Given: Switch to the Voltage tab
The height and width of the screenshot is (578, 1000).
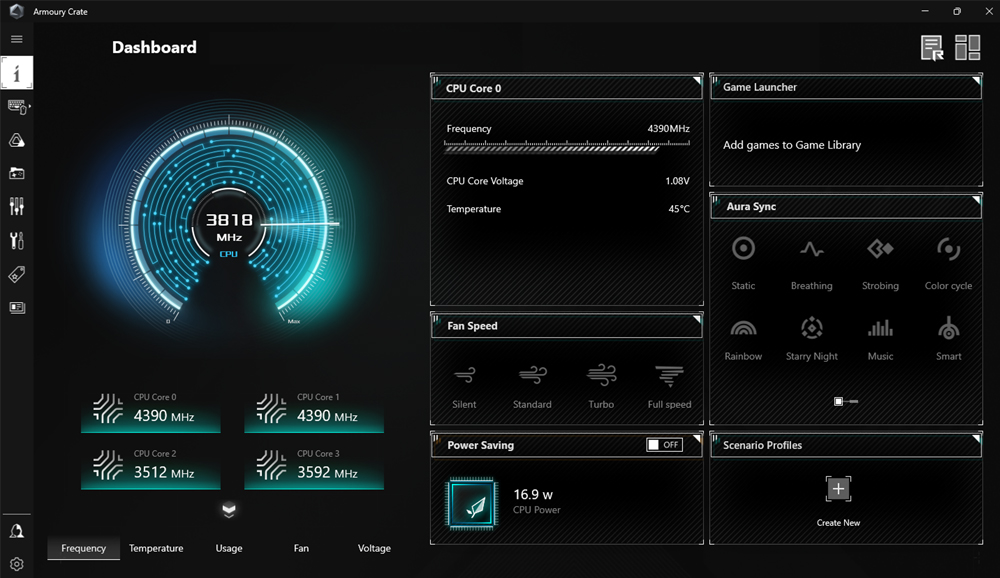Looking at the screenshot, I should click(374, 548).
